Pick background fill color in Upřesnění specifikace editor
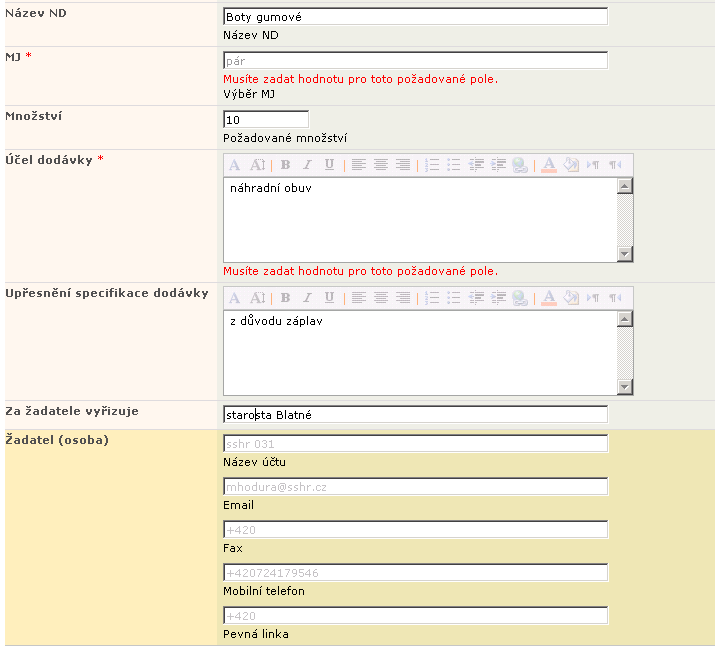The height and width of the screenshot is (649, 717). point(571,298)
